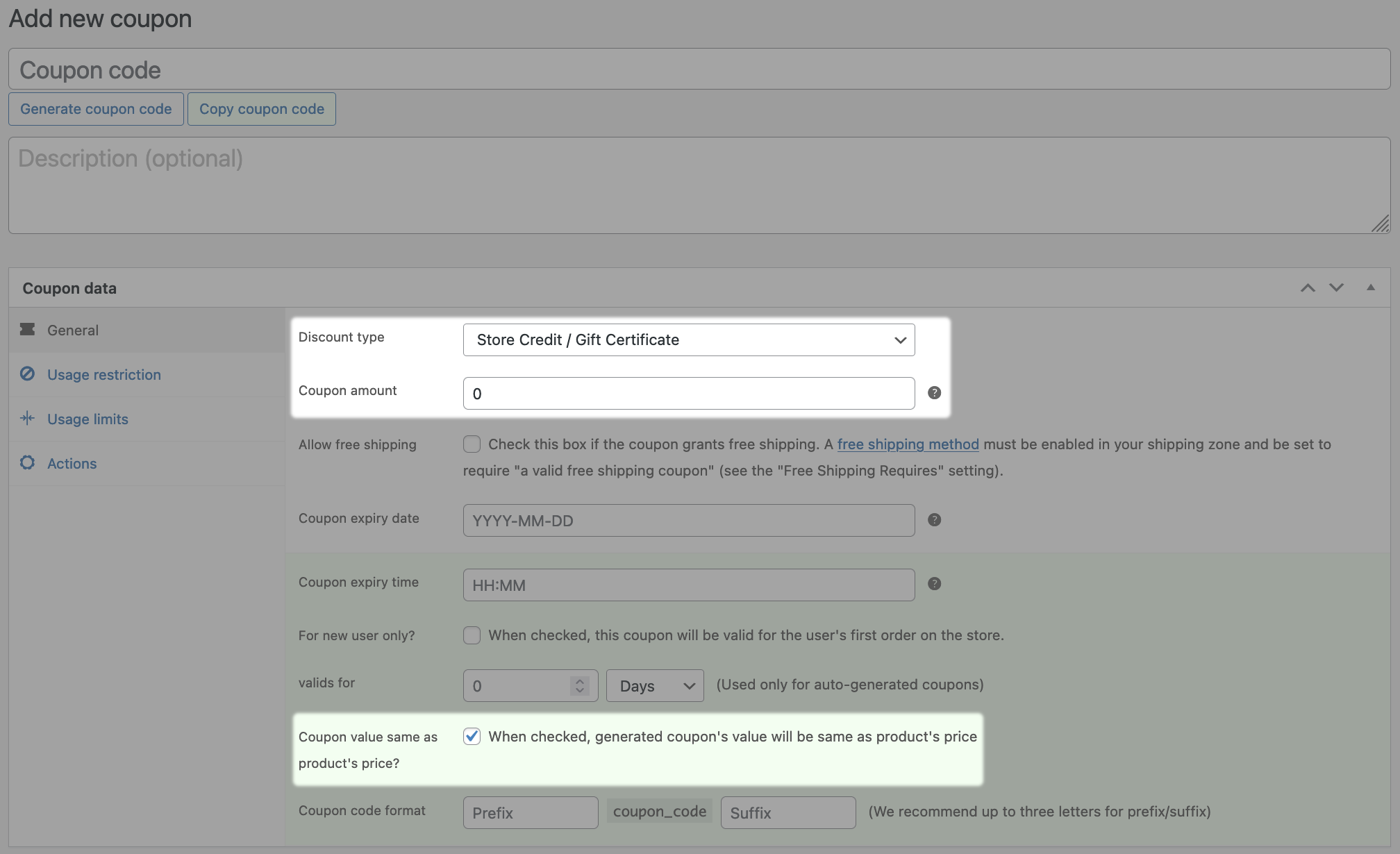
Task: Increment the valids for value
Action: click(x=578, y=681)
